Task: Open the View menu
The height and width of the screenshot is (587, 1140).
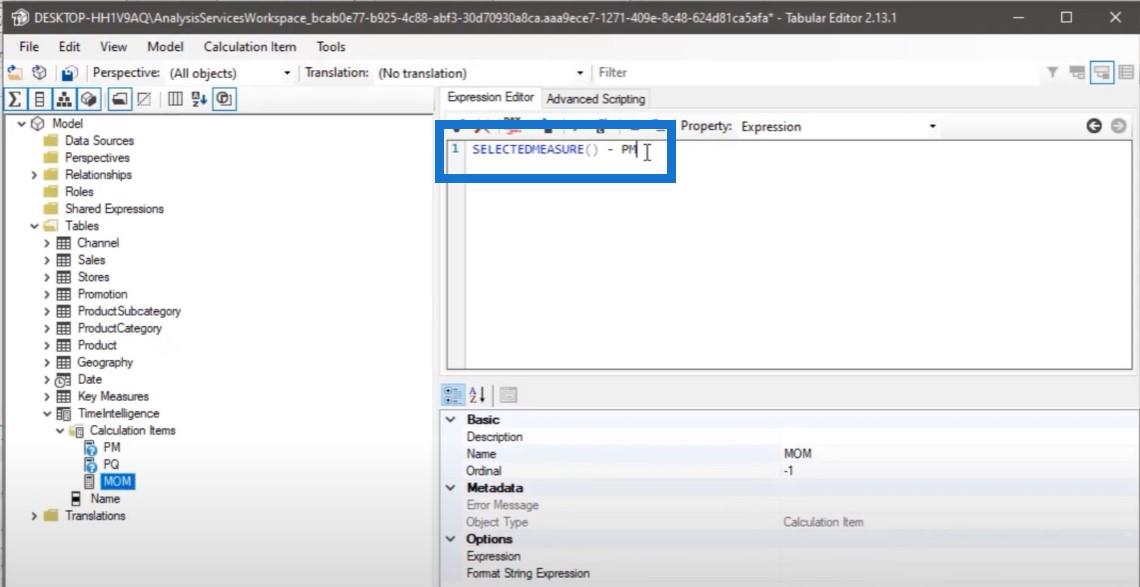Action: point(113,47)
